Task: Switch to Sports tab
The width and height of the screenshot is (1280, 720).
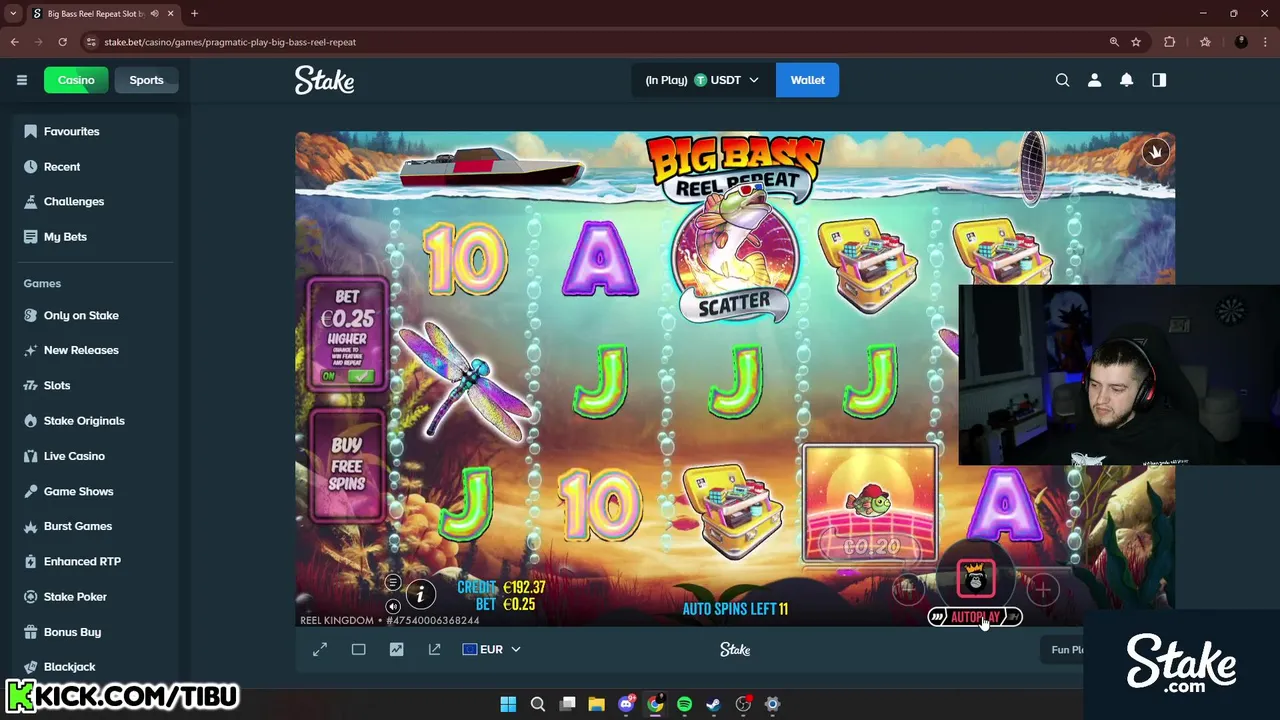Action: [146, 80]
